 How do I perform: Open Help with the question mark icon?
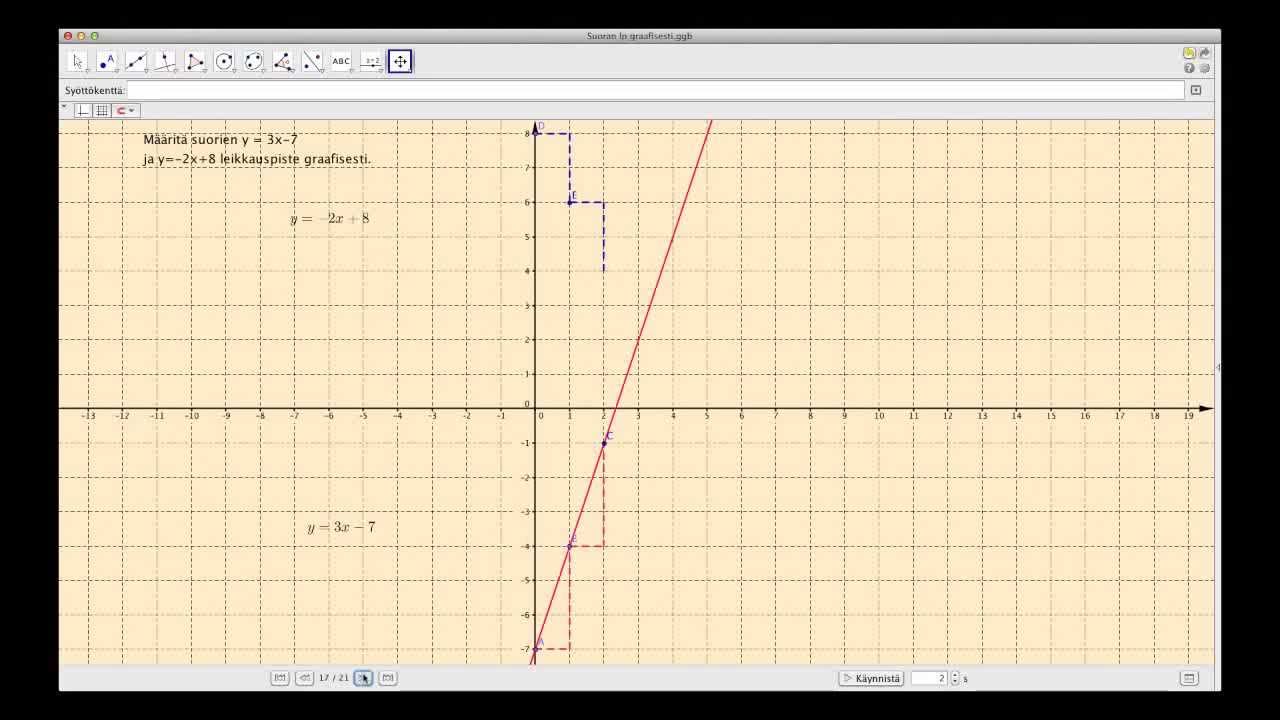1189,68
